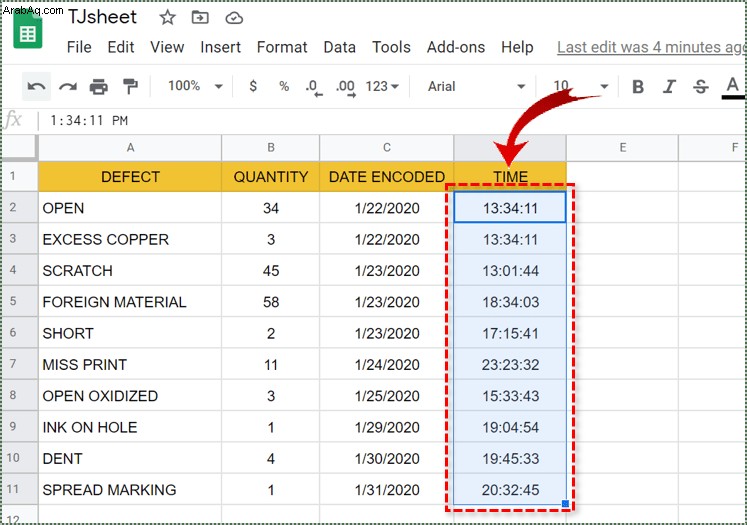The height and width of the screenshot is (525, 747).
Task: Toggle strikethrough formatting
Action: tap(700, 87)
